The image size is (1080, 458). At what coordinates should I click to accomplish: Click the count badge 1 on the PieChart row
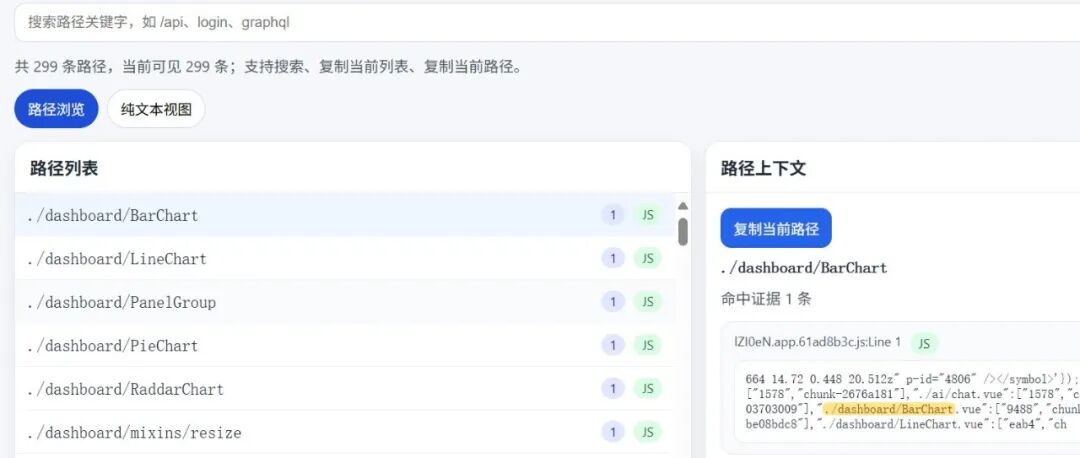612,345
